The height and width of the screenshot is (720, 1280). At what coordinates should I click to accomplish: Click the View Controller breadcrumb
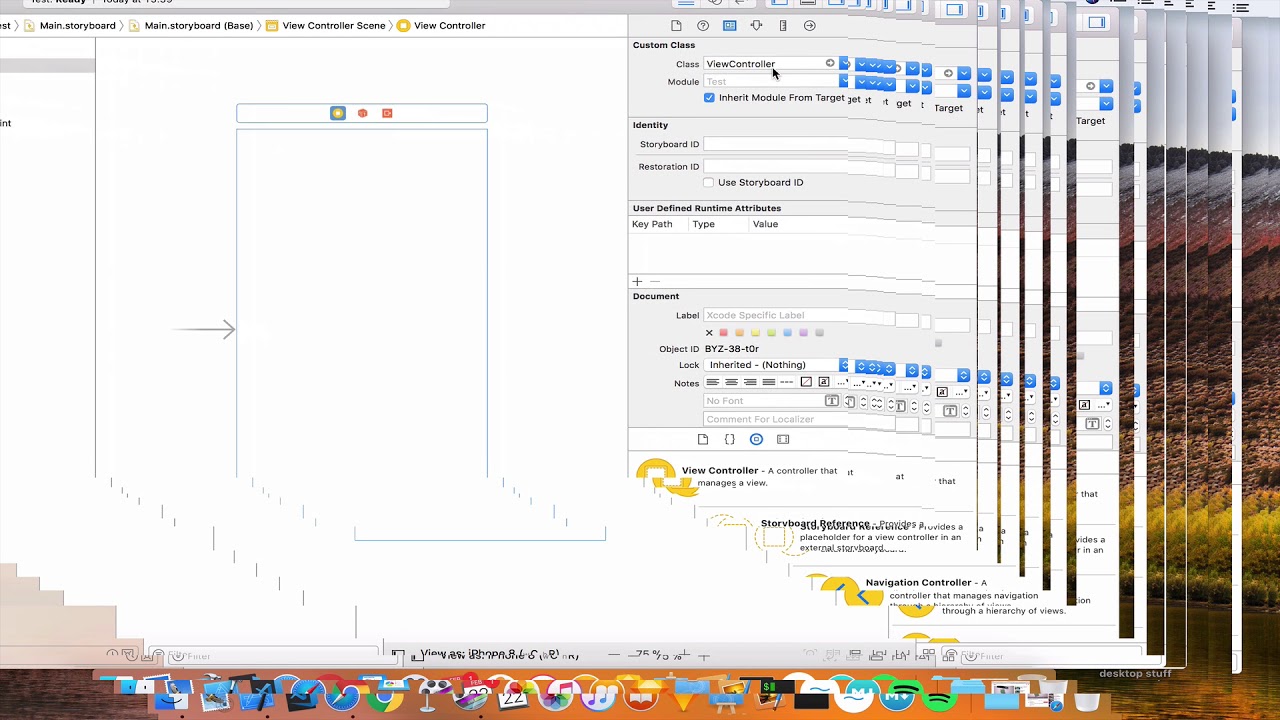pyautogui.click(x=441, y=25)
